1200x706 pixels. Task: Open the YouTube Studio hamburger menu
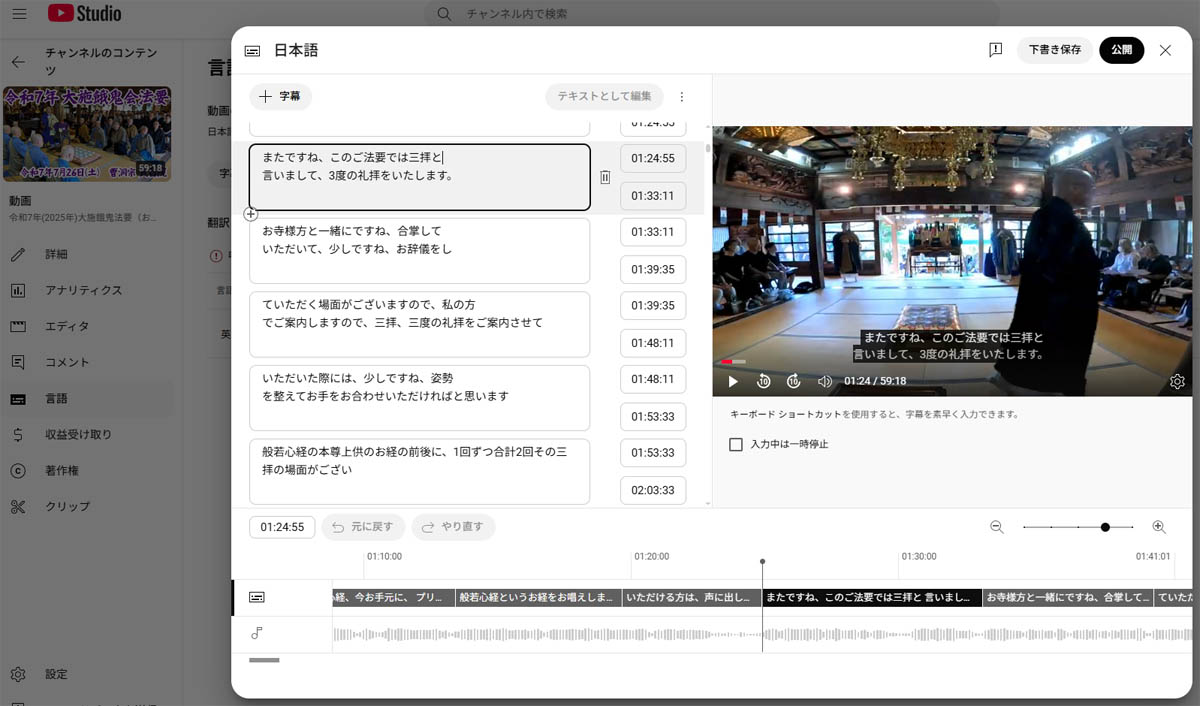[19, 14]
